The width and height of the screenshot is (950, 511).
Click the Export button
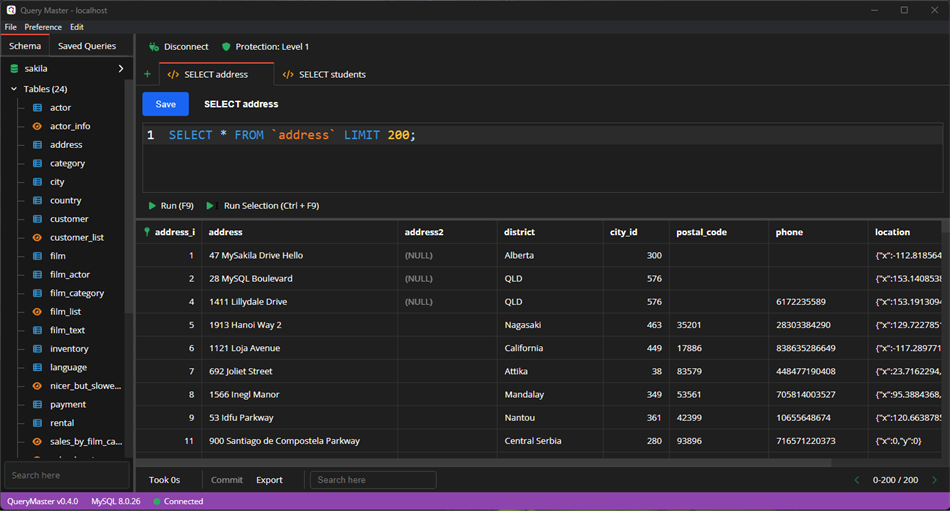269,480
